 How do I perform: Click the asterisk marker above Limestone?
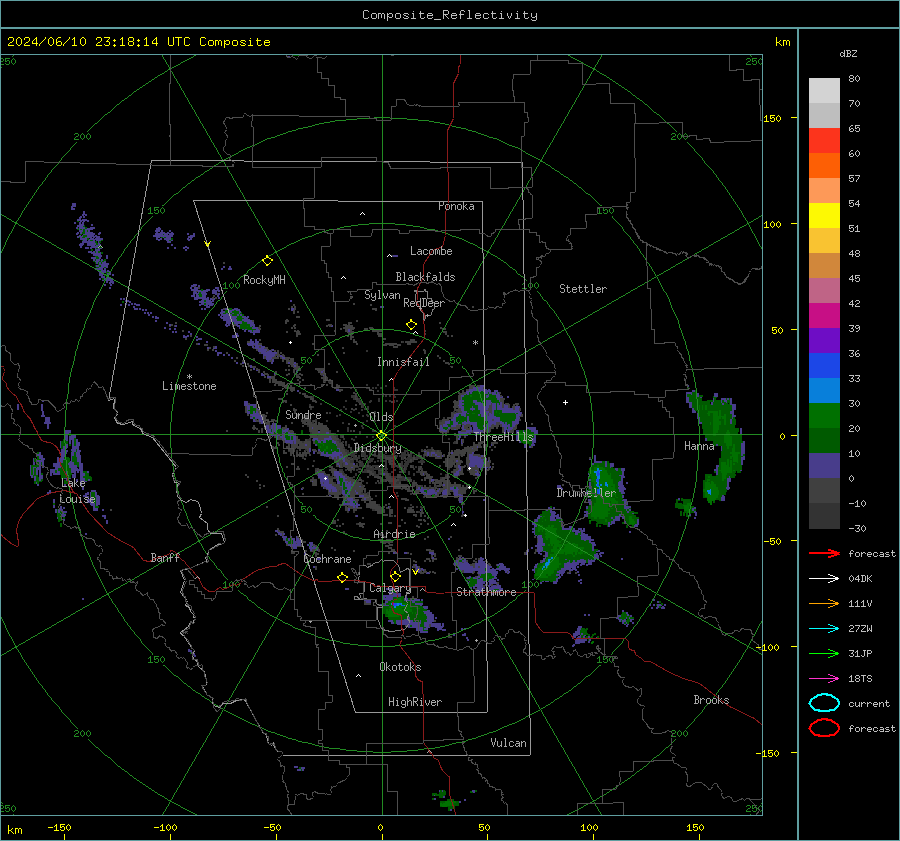pos(189,377)
